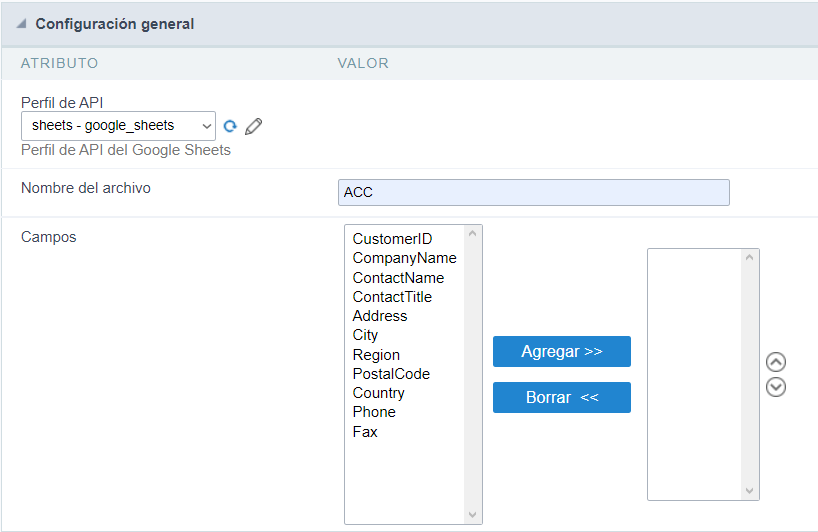Image resolution: width=818 pixels, height=532 pixels.
Task: Select Phone in the fields list
Action: tap(374, 412)
